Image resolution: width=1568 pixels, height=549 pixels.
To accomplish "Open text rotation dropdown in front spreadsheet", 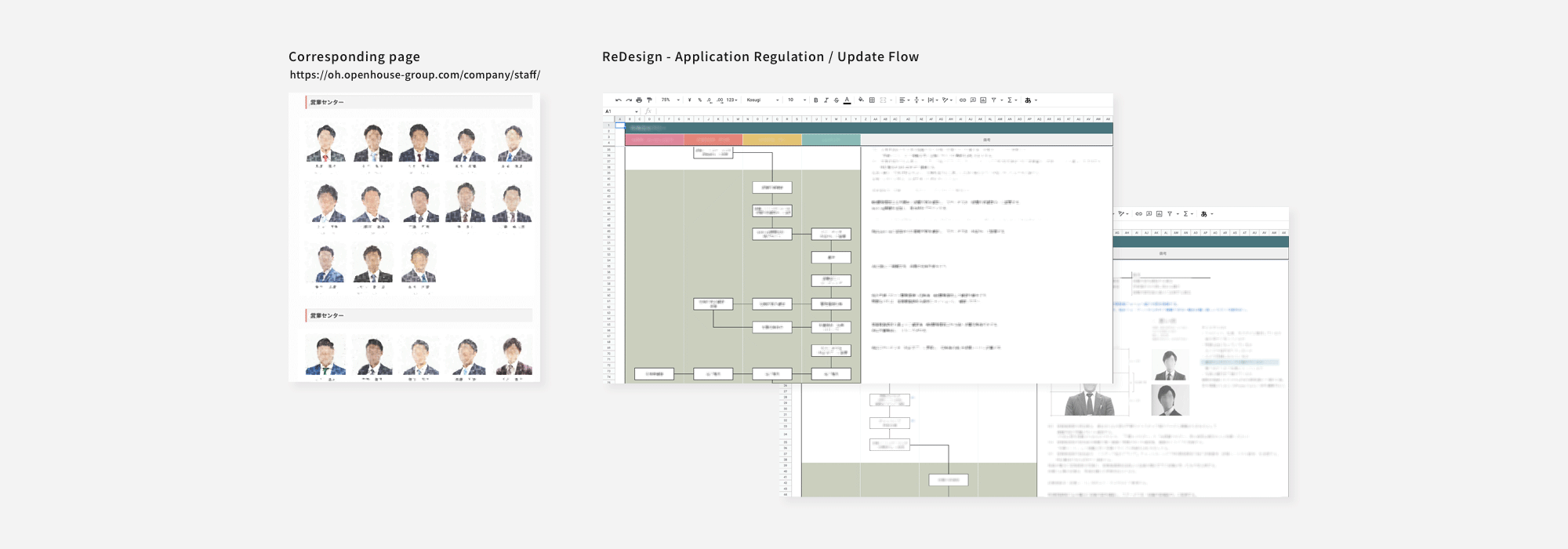I will tap(947, 100).
